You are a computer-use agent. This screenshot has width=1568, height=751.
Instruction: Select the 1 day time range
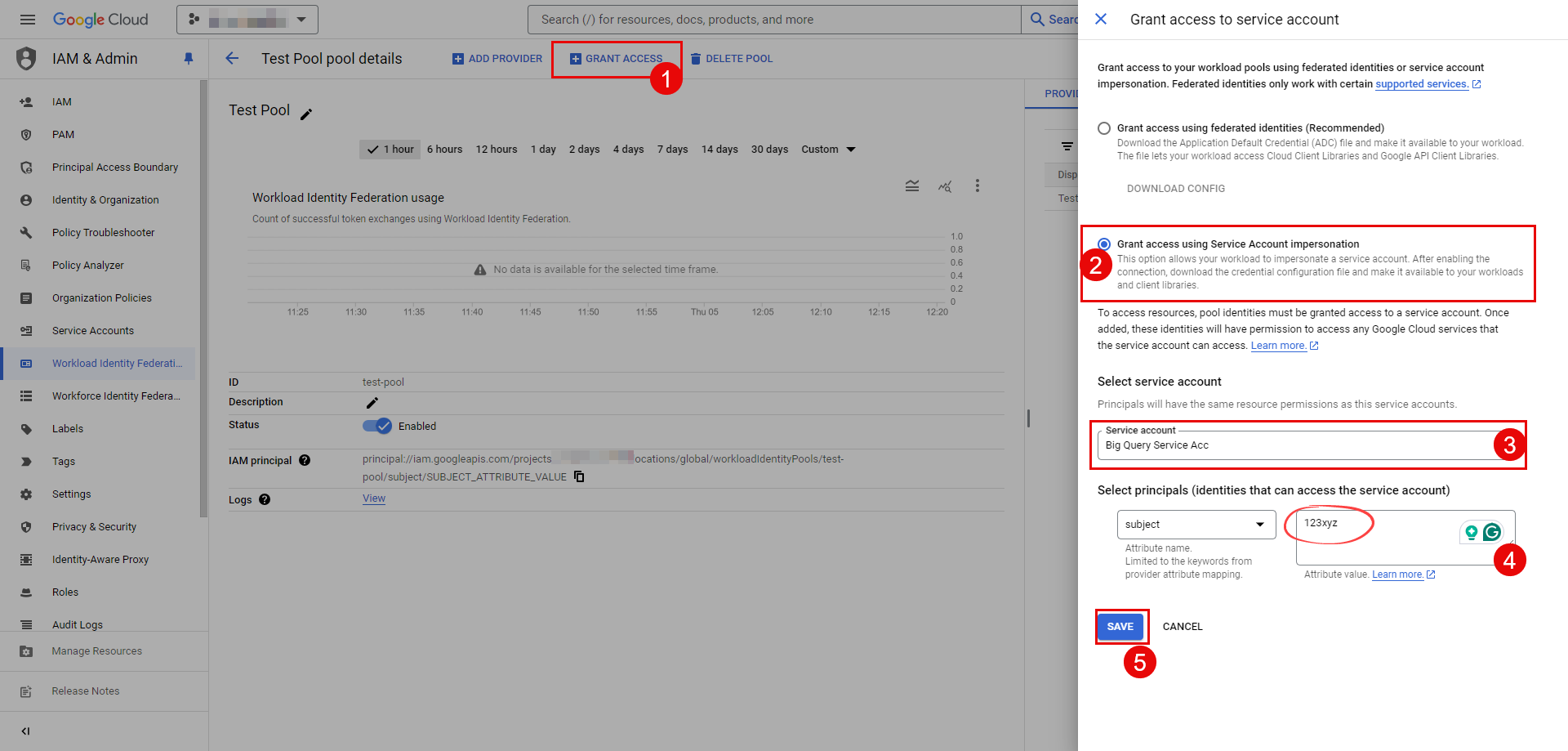pos(543,150)
